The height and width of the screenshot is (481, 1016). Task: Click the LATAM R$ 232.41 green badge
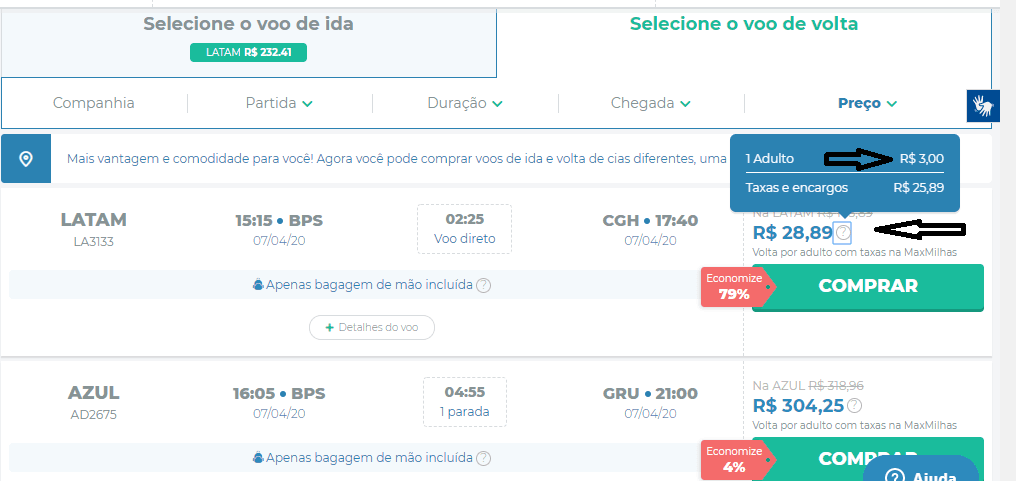[x=248, y=53]
